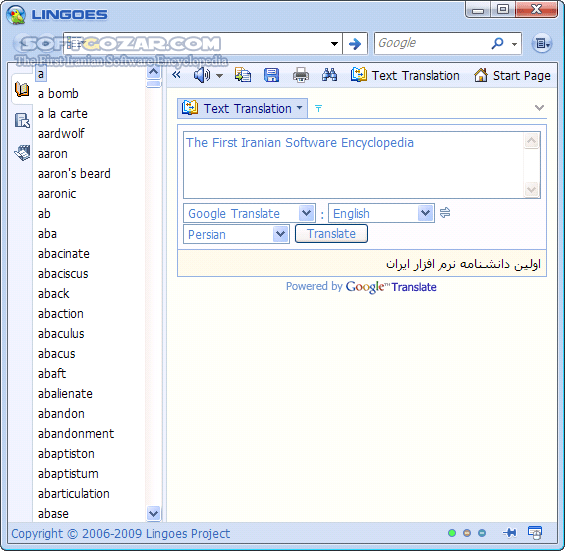Image resolution: width=565 pixels, height=551 pixels.
Task: Click inside the source text area
Action: 353,165
